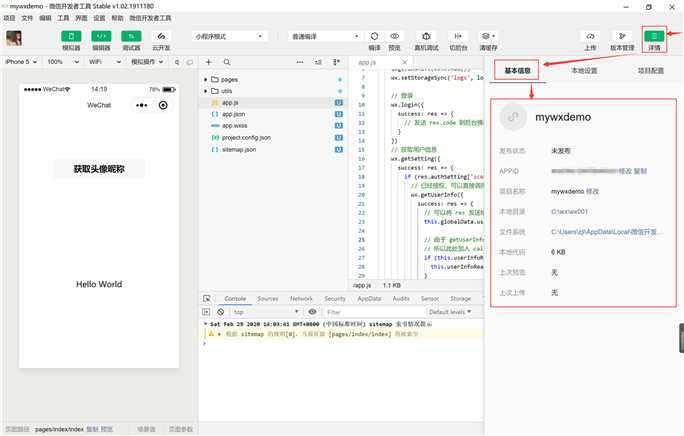684x436 pixels.
Task: Click the 项目 menu
Action: (9, 18)
